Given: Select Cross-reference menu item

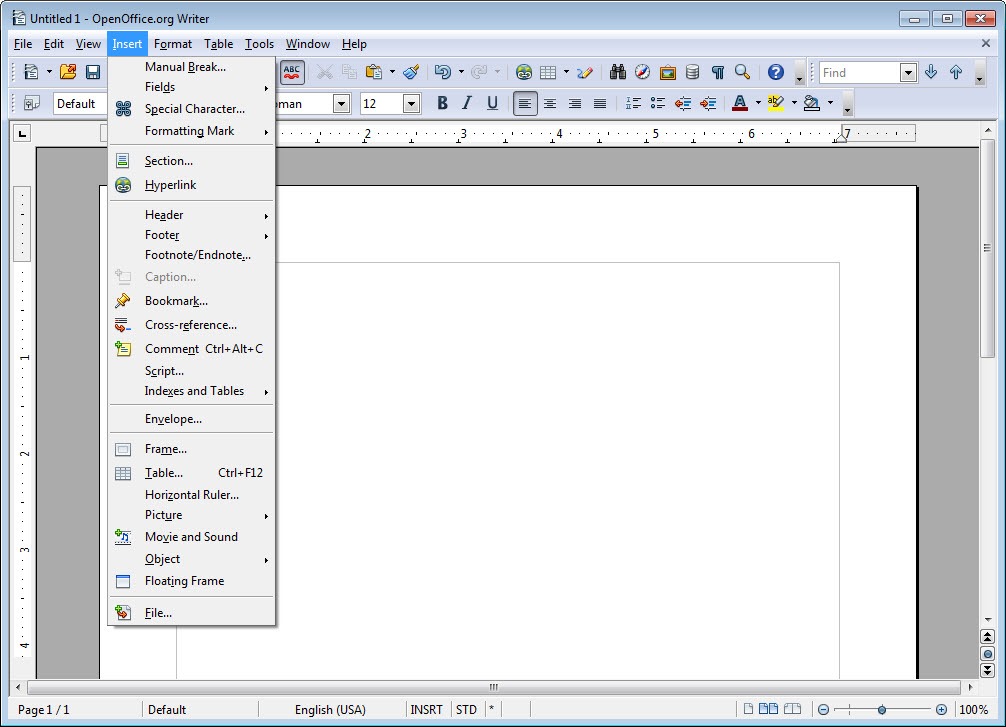Looking at the screenshot, I should [x=192, y=325].
